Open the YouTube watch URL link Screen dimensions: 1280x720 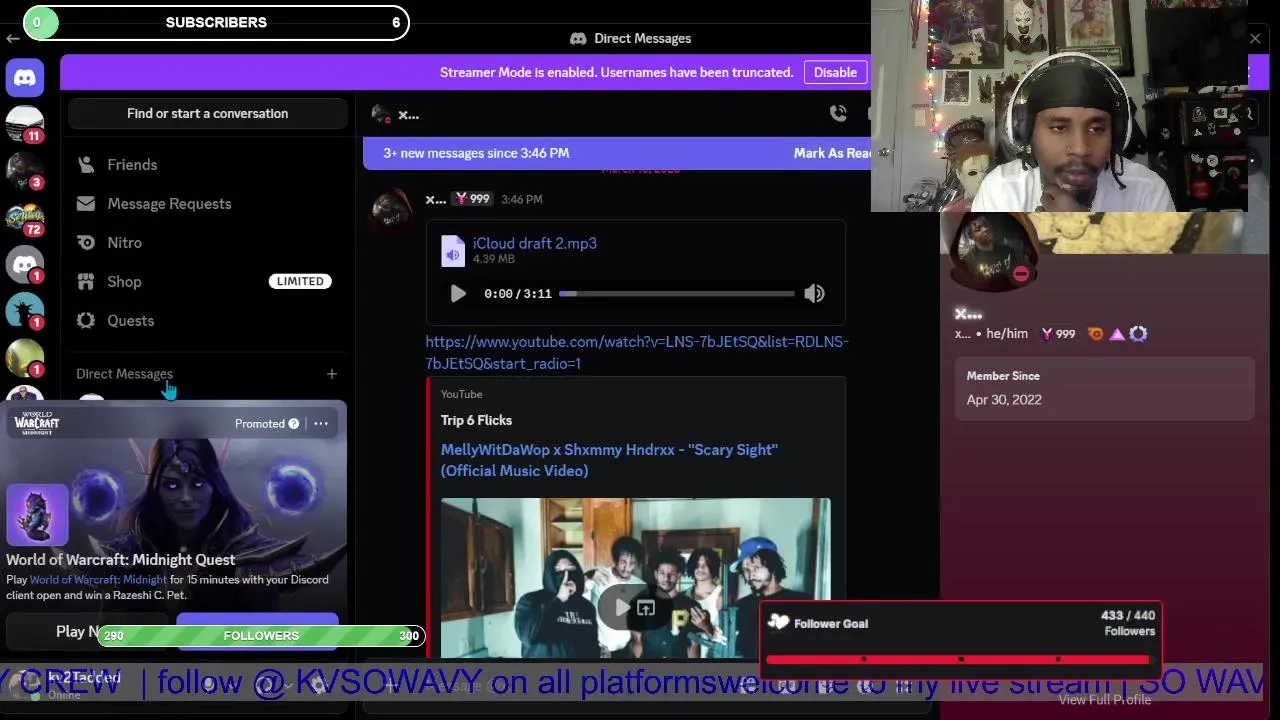tap(637, 352)
